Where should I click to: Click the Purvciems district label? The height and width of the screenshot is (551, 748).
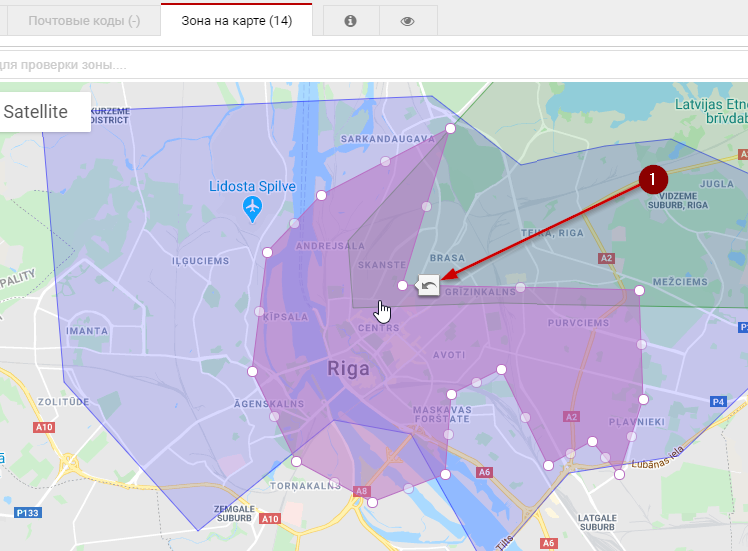pos(577,323)
